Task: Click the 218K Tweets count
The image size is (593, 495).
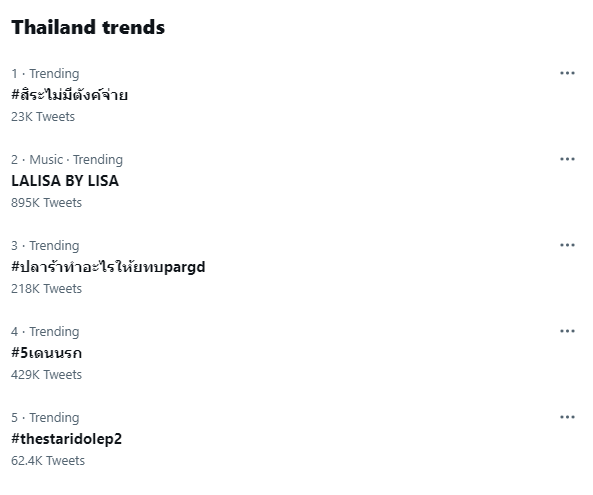Action: pyautogui.click(x=47, y=289)
